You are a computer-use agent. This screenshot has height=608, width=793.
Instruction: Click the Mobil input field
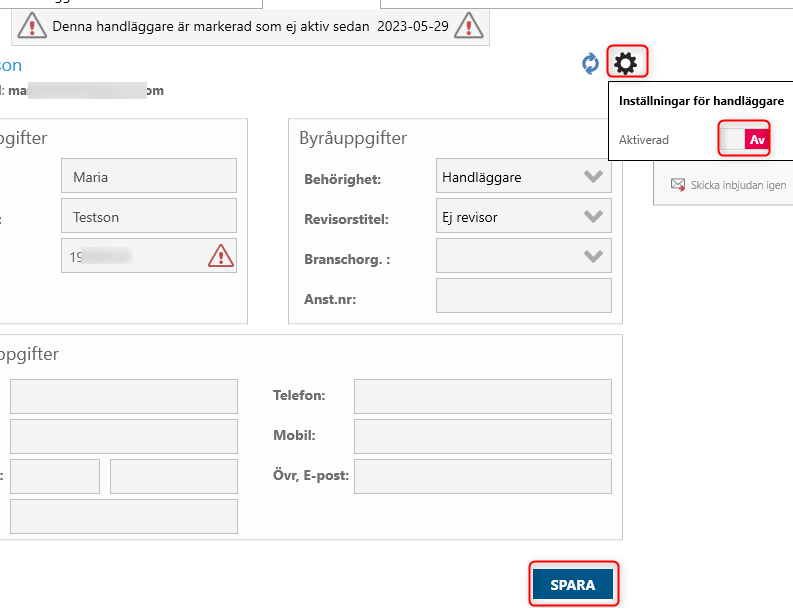(x=482, y=437)
